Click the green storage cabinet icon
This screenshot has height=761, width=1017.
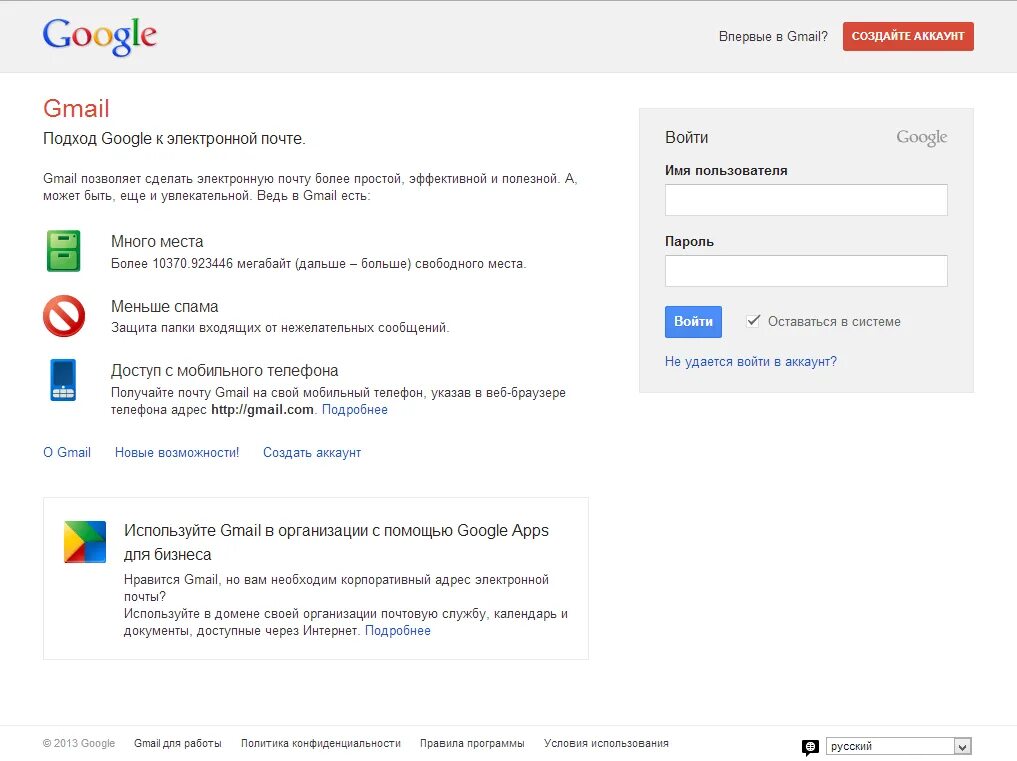[63, 251]
